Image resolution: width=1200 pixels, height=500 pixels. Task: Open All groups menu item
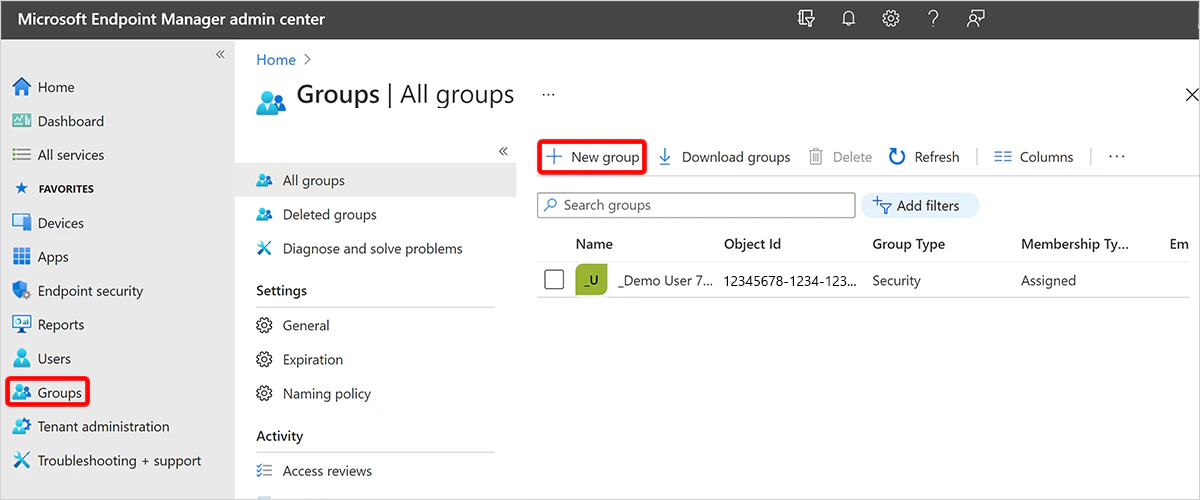click(x=376, y=180)
